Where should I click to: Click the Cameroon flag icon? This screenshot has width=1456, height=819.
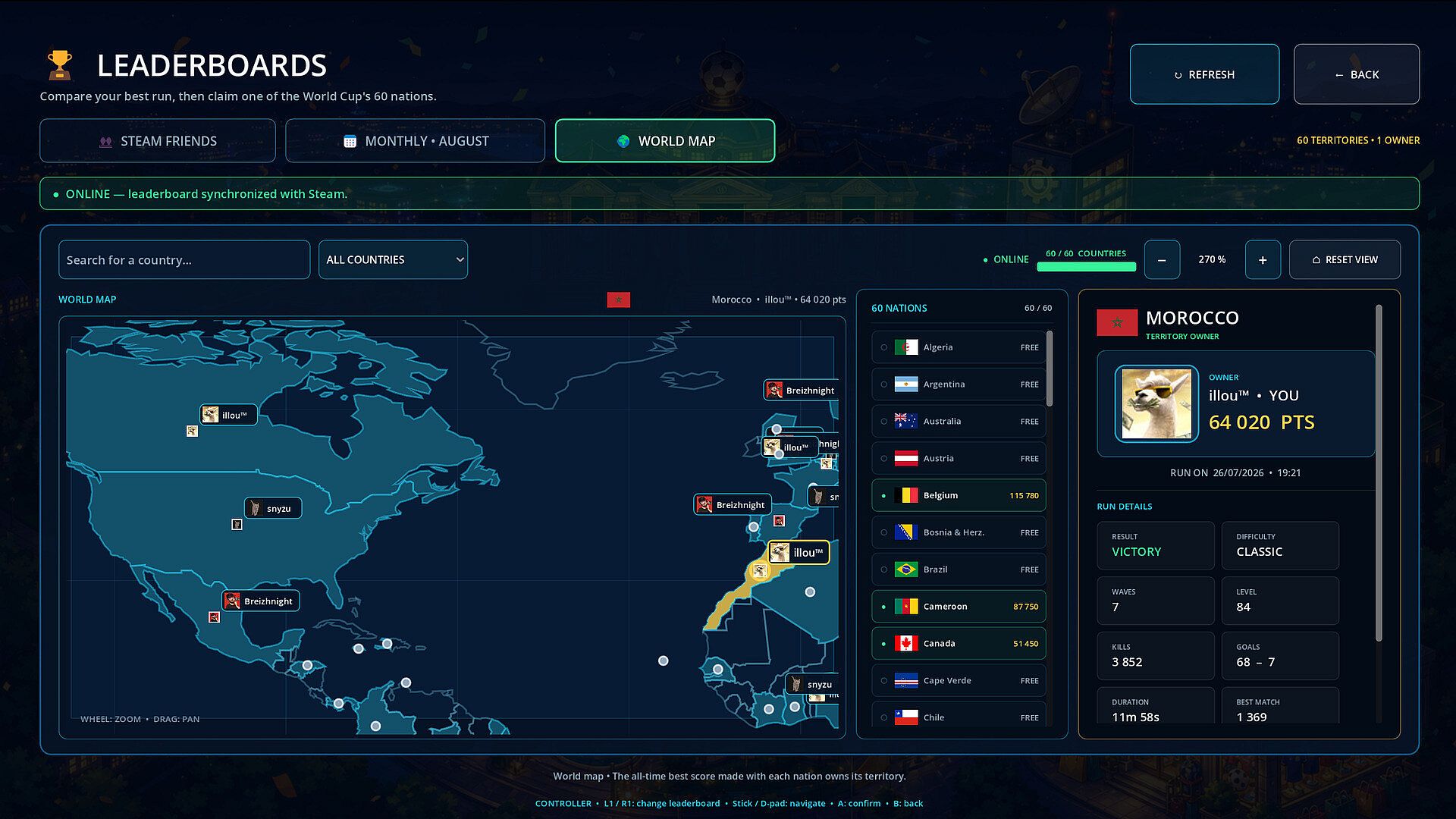point(906,607)
